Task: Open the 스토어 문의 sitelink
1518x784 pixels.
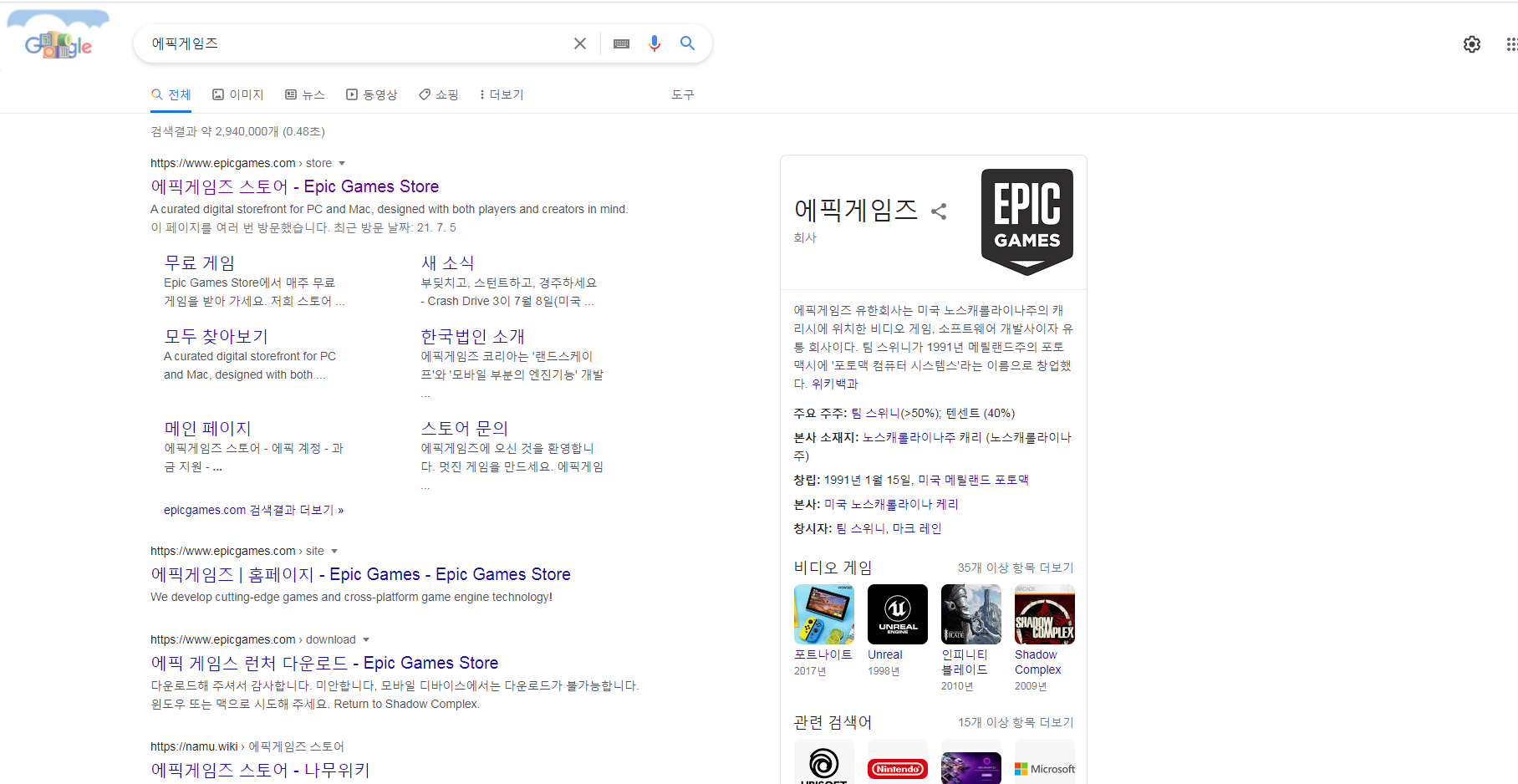Action: 465,428
